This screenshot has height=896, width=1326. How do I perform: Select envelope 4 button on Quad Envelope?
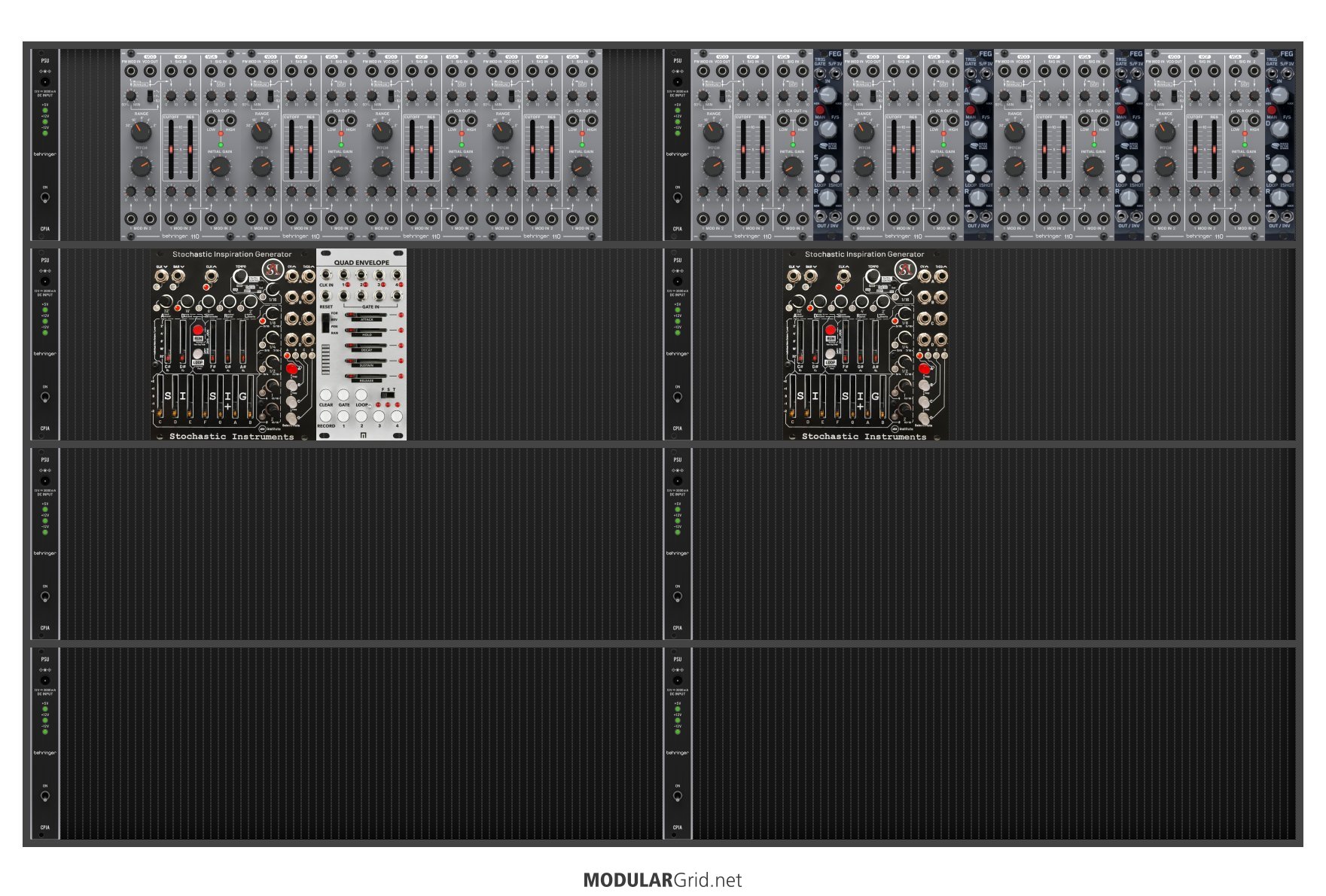tap(397, 416)
